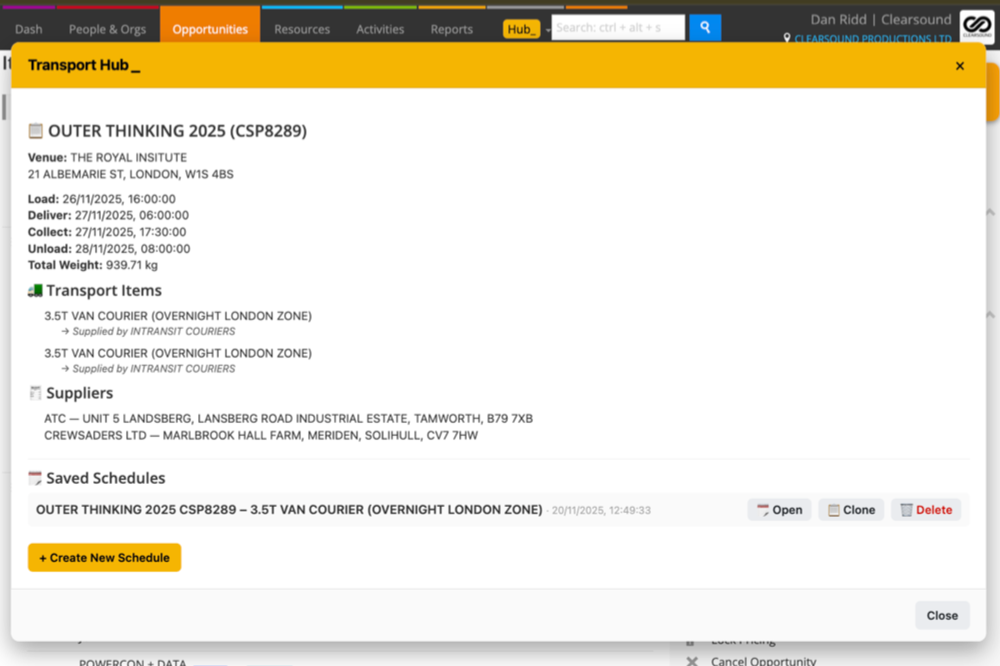Click the document icon by Suppliers
This screenshot has height=666, width=1000.
point(35,393)
